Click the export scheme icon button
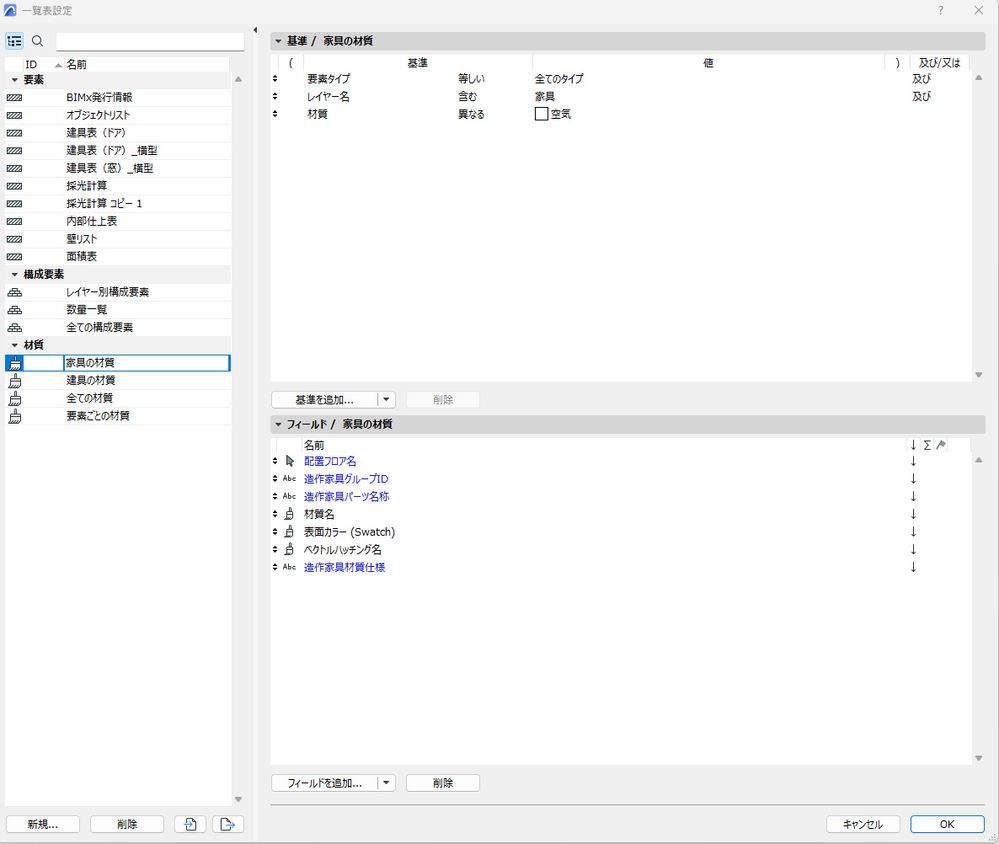The image size is (999, 844). [x=227, y=824]
